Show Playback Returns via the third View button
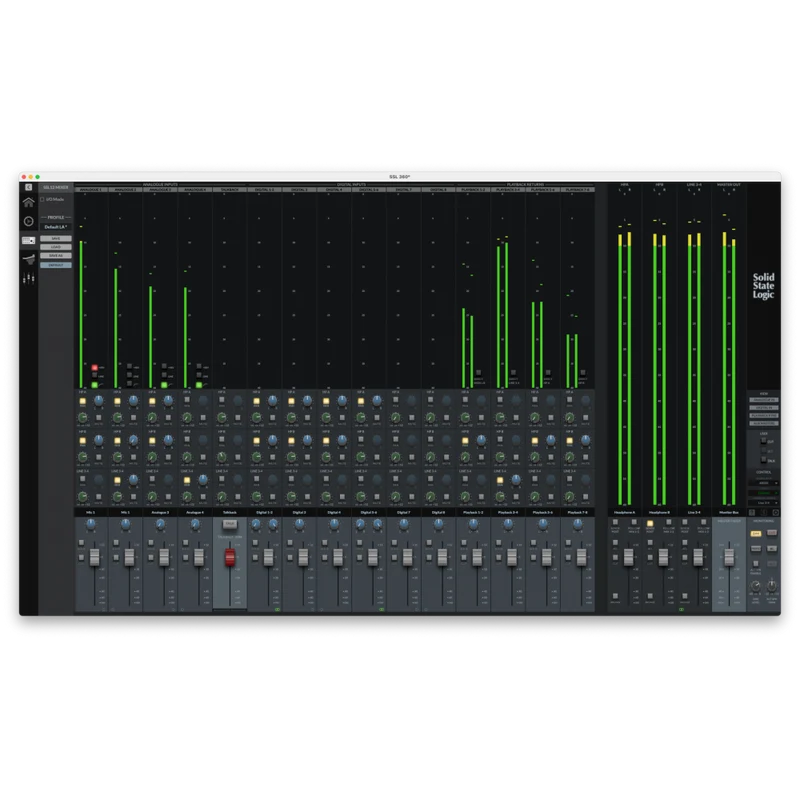Image resolution: width=800 pixels, height=800 pixels. point(764,415)
